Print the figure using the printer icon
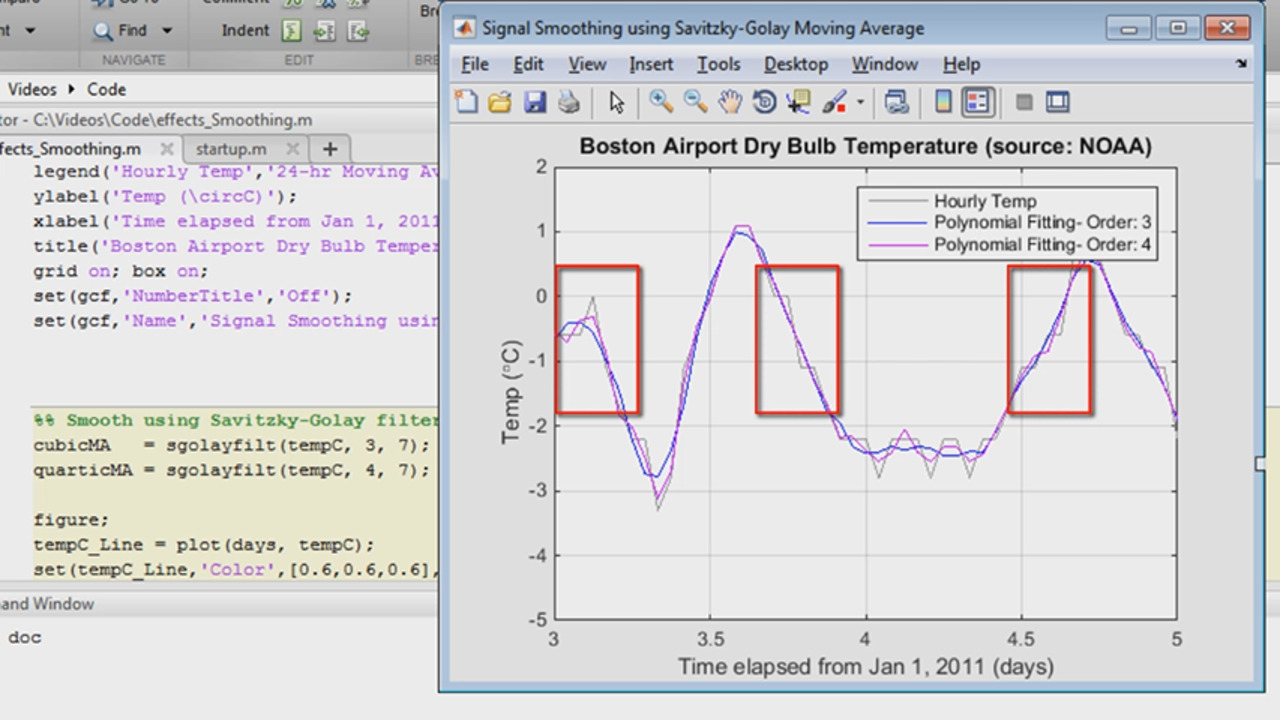 tap(568, 102)
